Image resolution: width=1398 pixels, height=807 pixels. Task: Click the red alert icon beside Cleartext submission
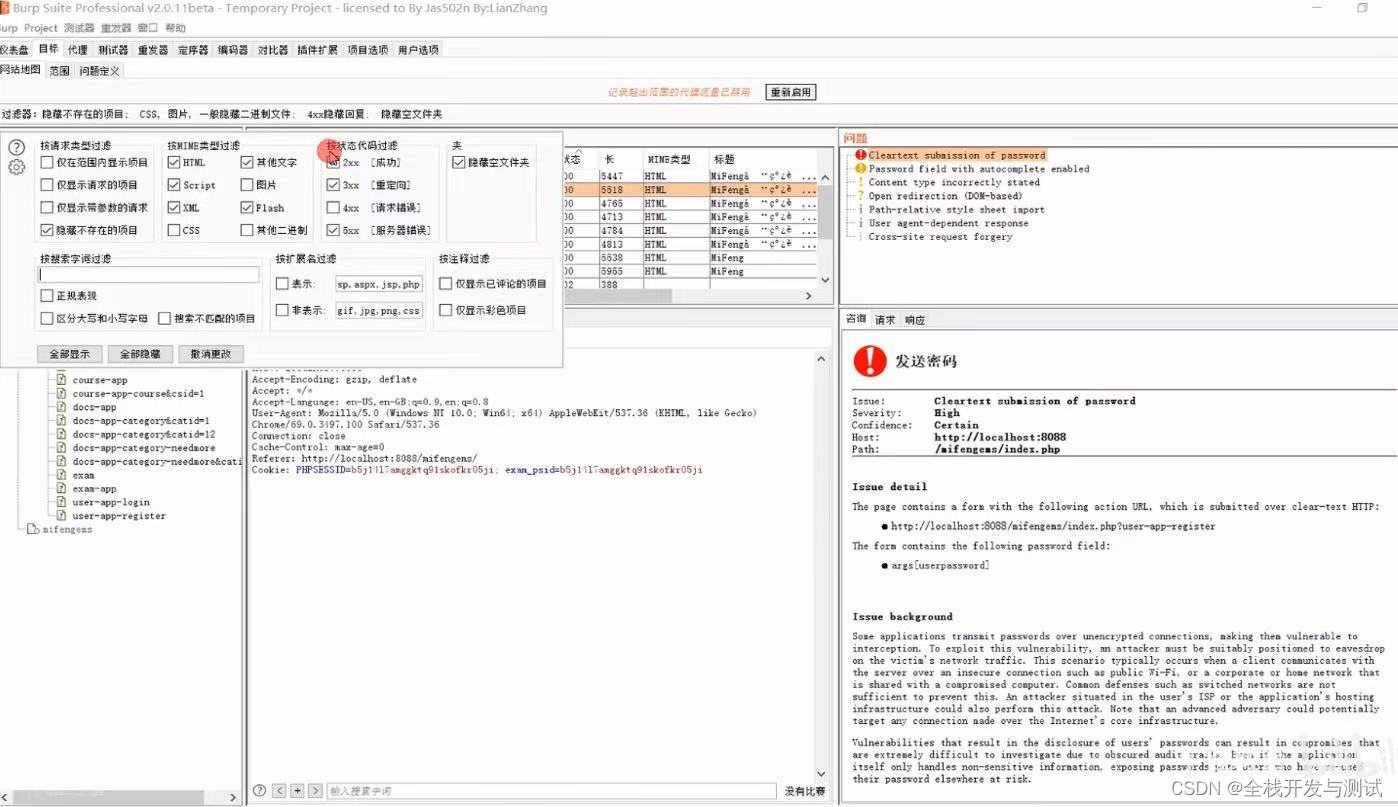[860, 155]
